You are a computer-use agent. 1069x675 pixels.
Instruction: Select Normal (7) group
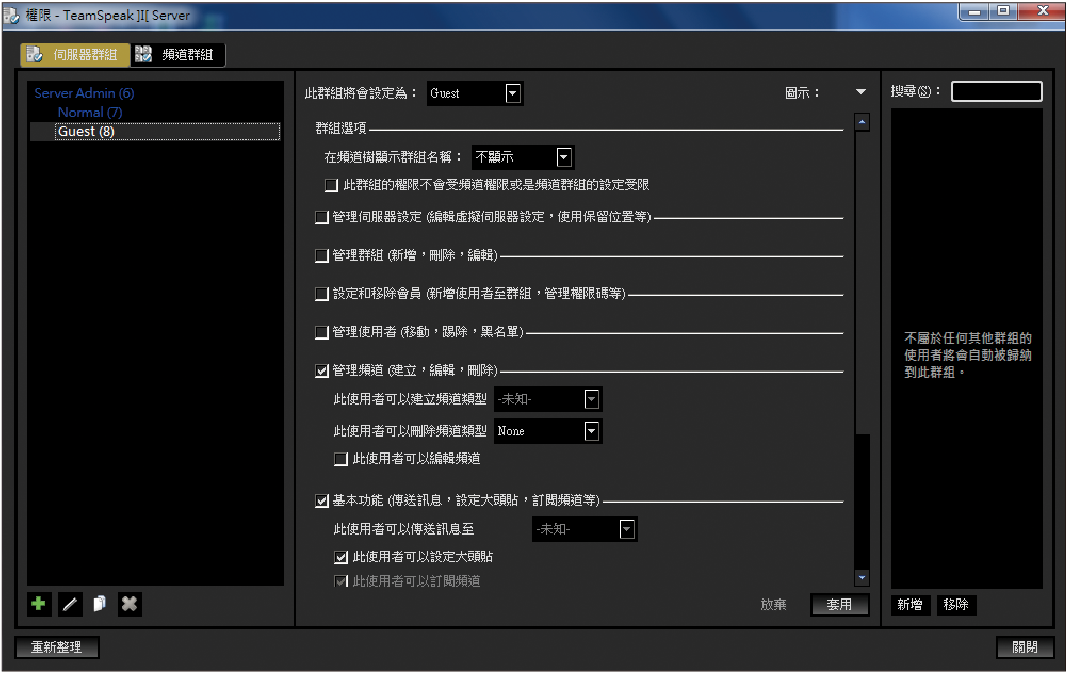[x=90, y=112]
